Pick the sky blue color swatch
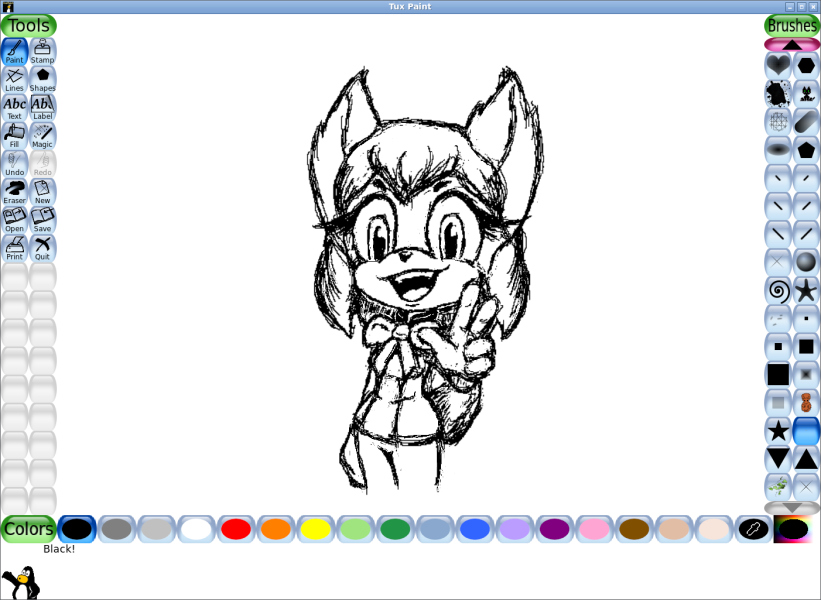The width and height of the screenshot is (821, 600). 435,529
